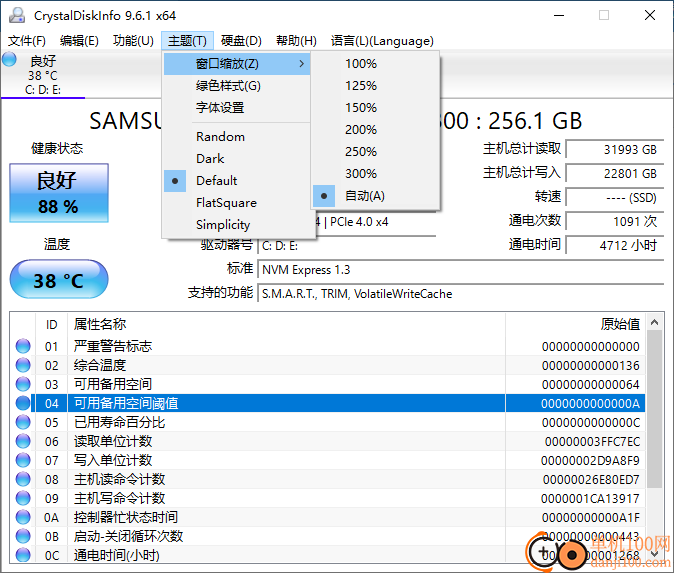Click status orb for attribute 05 已用寿命百分比
This screenshot has width=674, height=573.
(23, 422)
